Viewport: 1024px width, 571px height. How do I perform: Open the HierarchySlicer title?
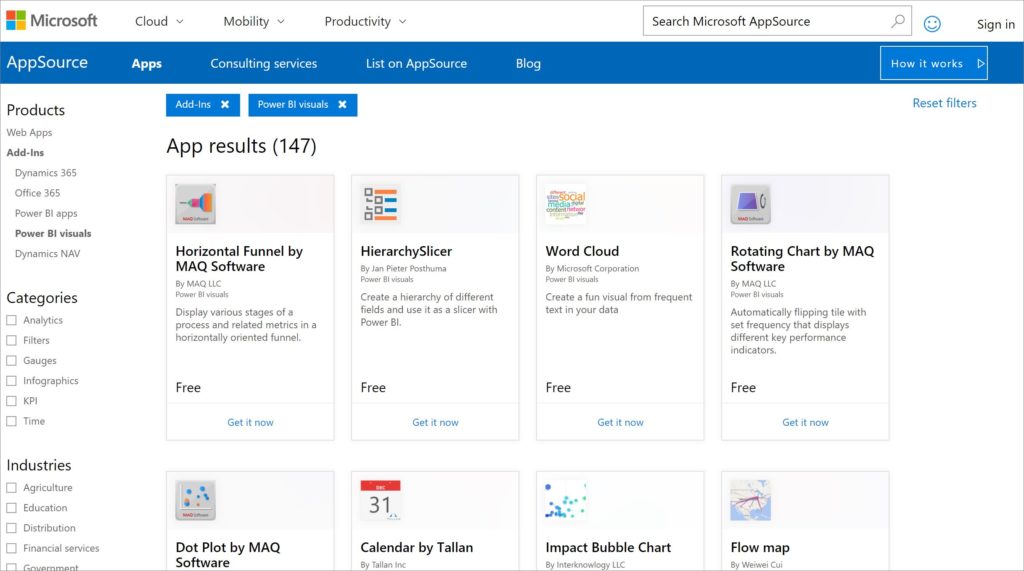[x=406, y=251]
